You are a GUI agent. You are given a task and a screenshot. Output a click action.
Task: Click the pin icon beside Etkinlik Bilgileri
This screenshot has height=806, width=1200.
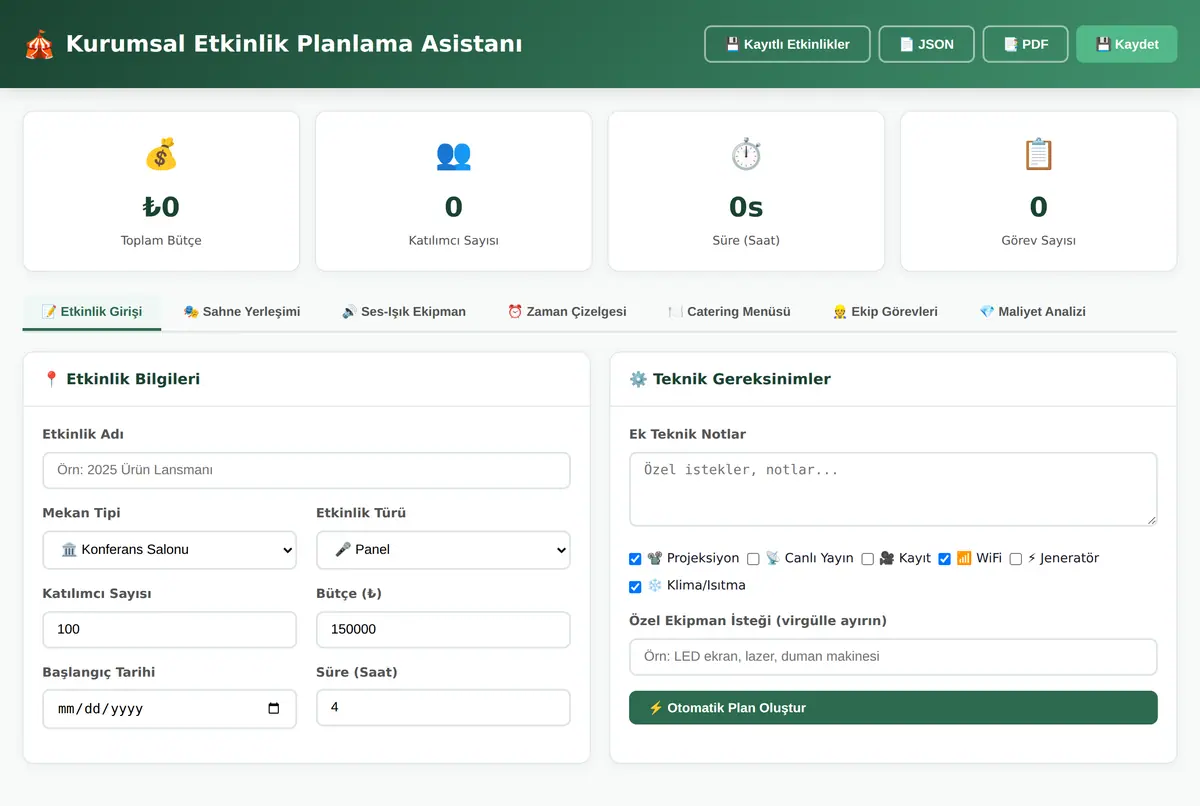point(51,379)
